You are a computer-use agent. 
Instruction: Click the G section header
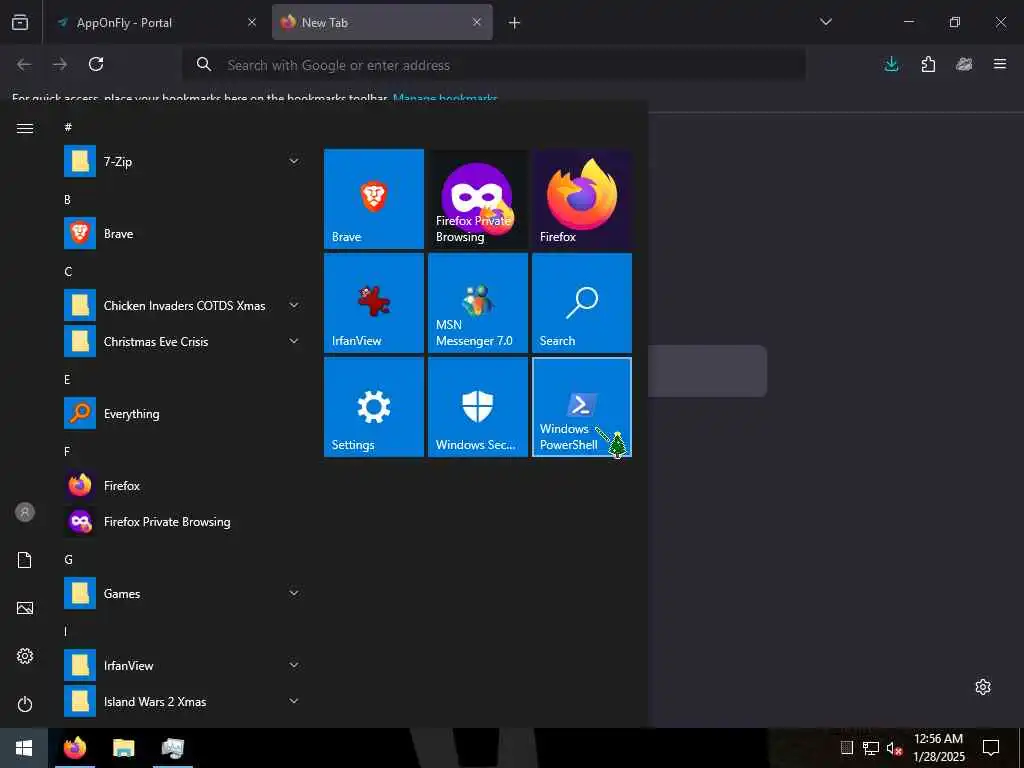click(68, 560)
